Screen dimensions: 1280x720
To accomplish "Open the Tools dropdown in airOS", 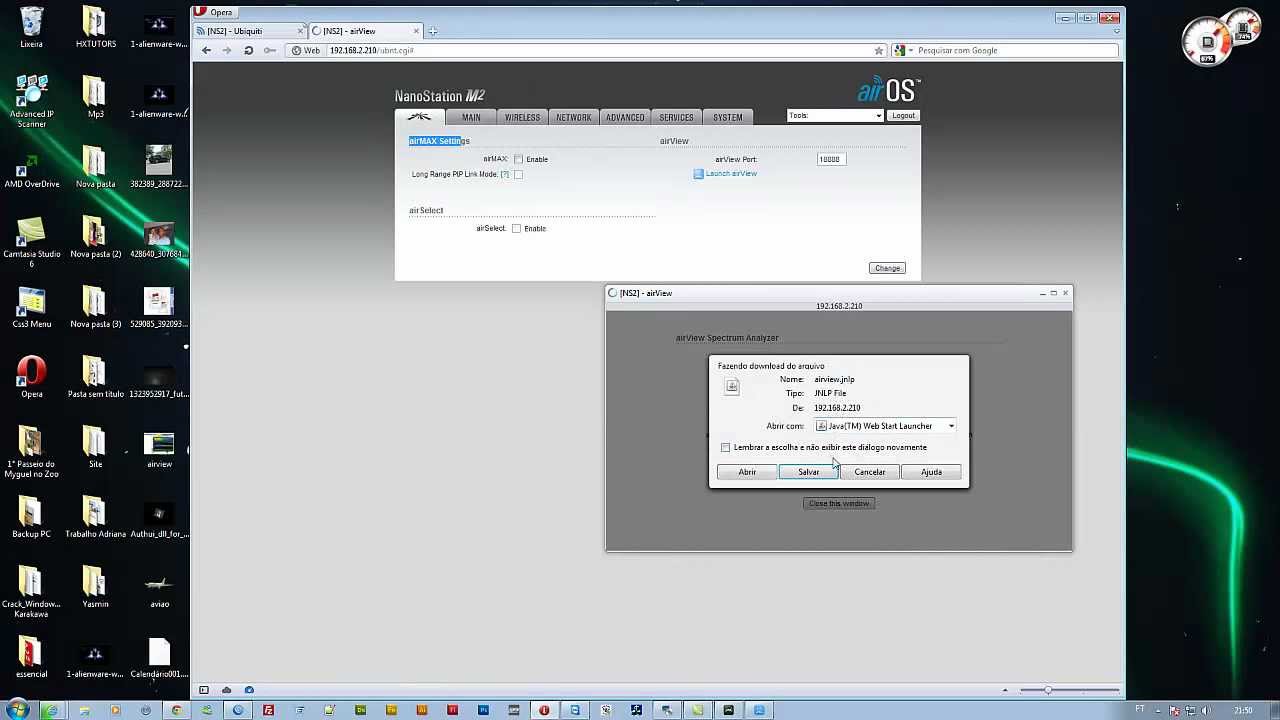I will click(x=835, y=116).
